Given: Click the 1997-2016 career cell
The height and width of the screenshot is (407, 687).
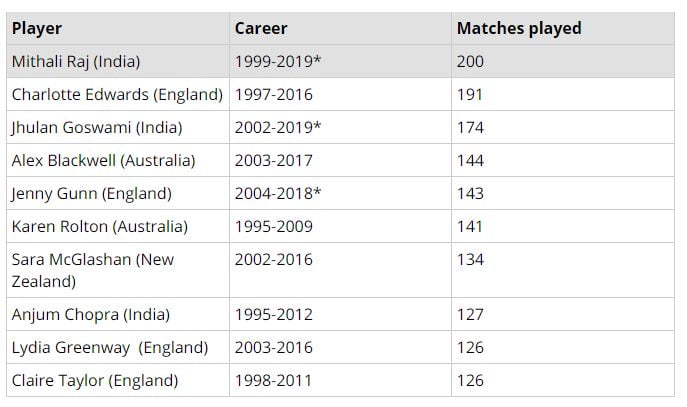Looking at the screenshot, I should pos(273,94).
